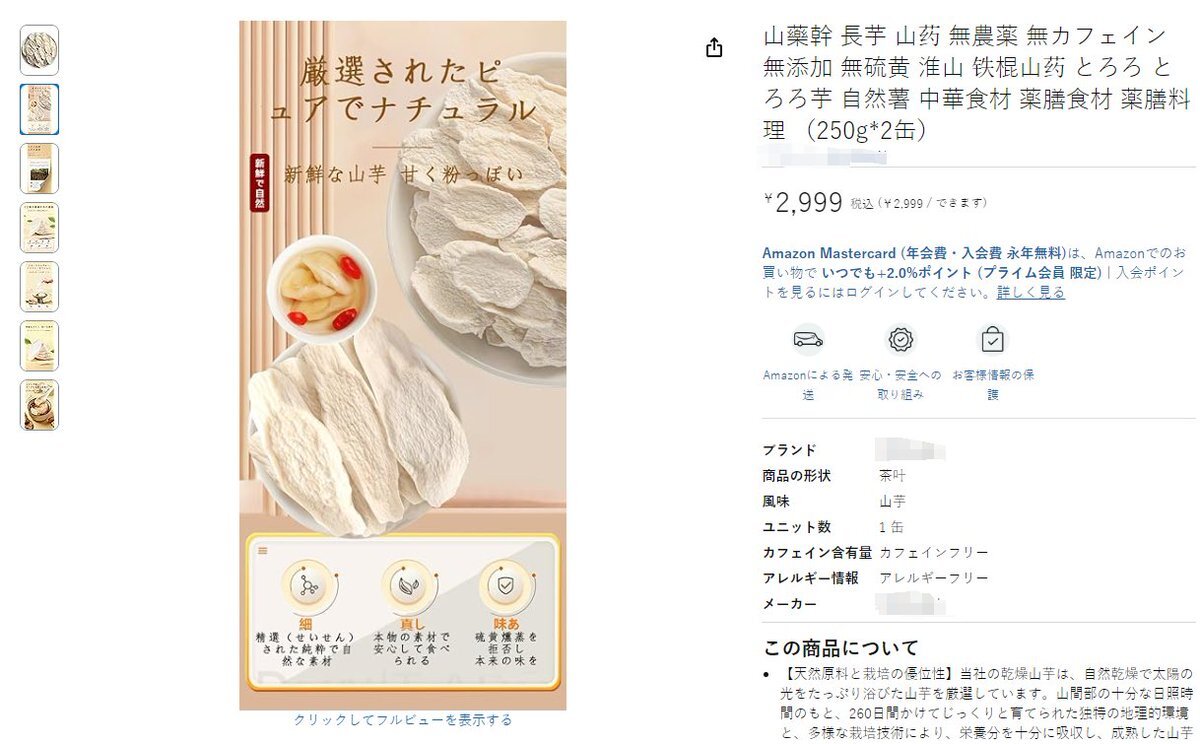Select the first product thumbnail

point(40,50)
